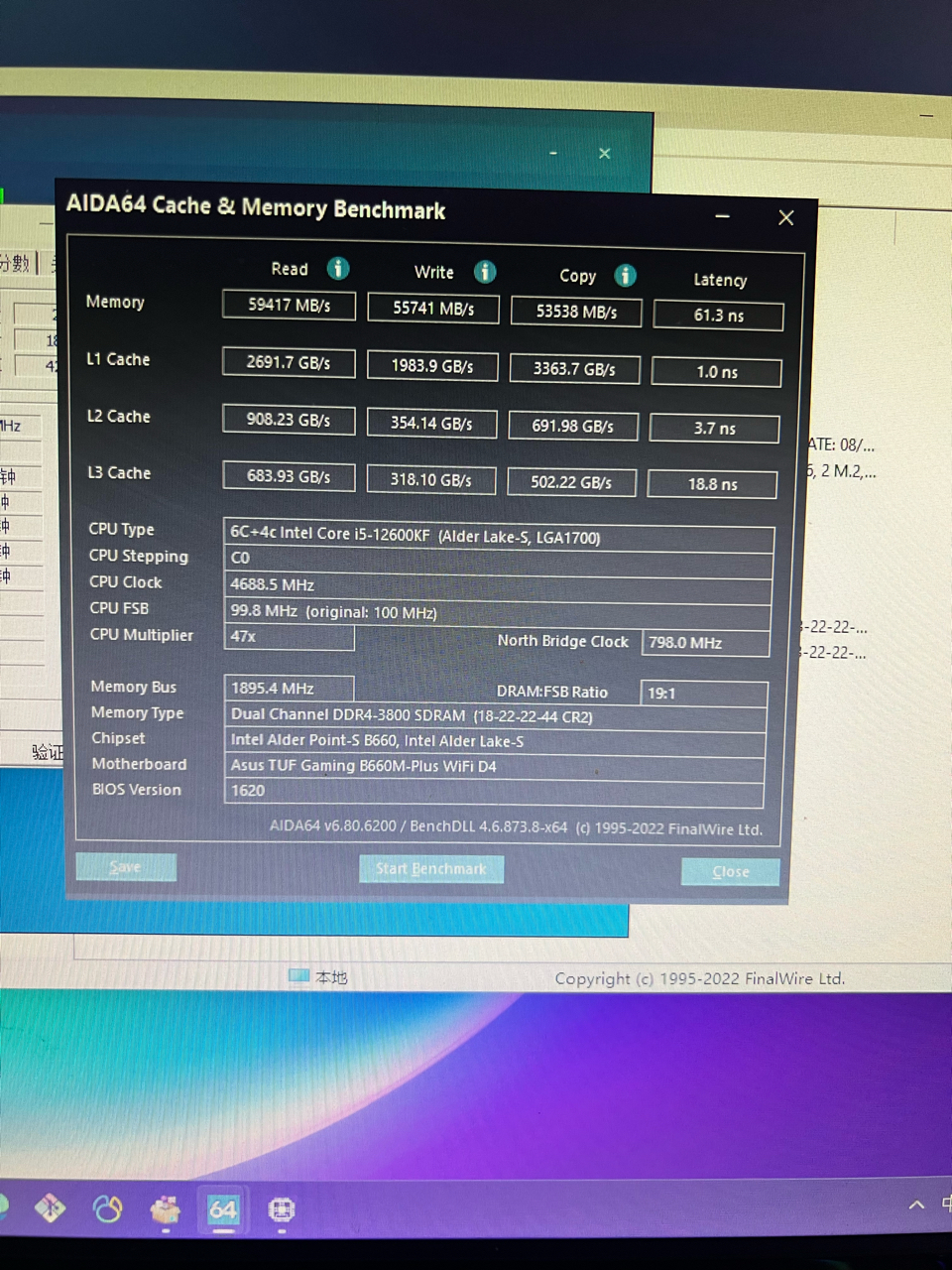The image size is (952, 1270).
Task: Select the L1 Cache Copy value 3363.7 GB/s
Action: 574,369
